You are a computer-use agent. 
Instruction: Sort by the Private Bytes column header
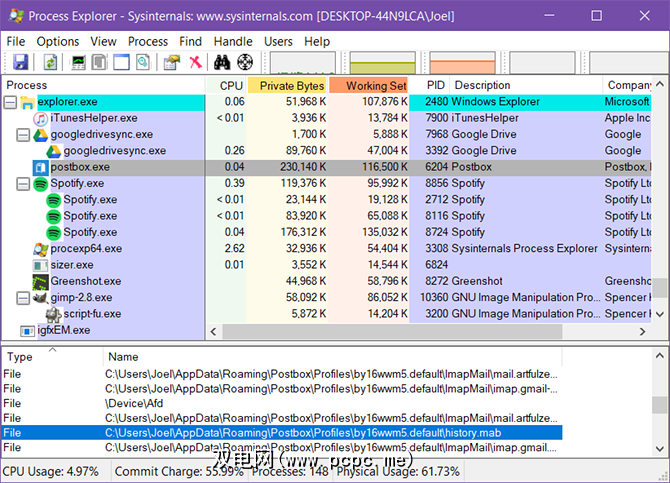(x=287, y=85)
